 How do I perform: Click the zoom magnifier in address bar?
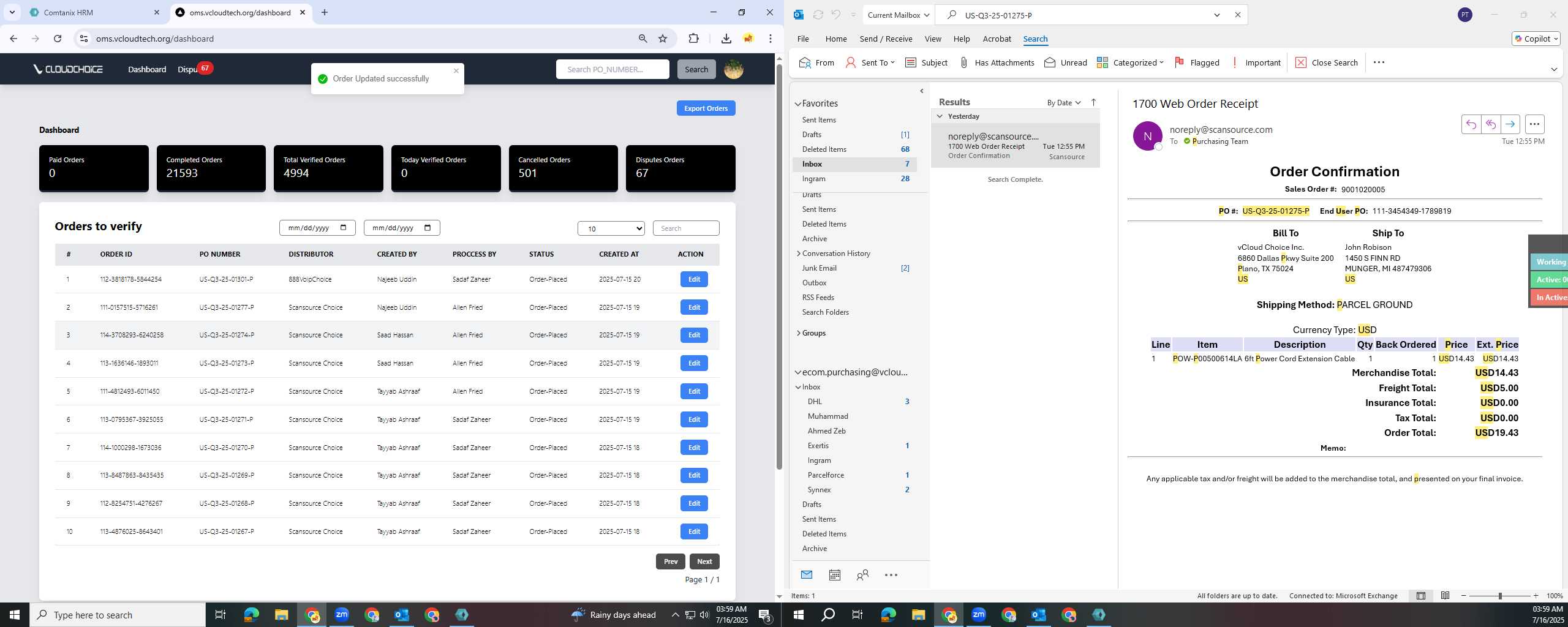tap(643, 39)
